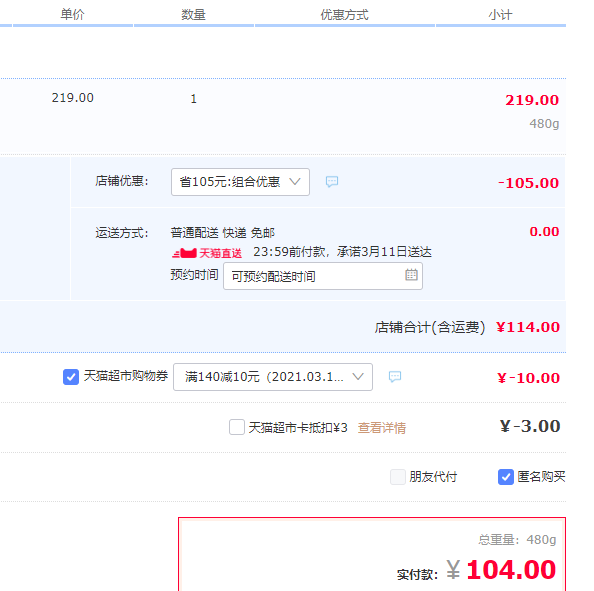Open the 查看详情 link
This screenshot has height=591, width=594.
(x=382, y=428)
